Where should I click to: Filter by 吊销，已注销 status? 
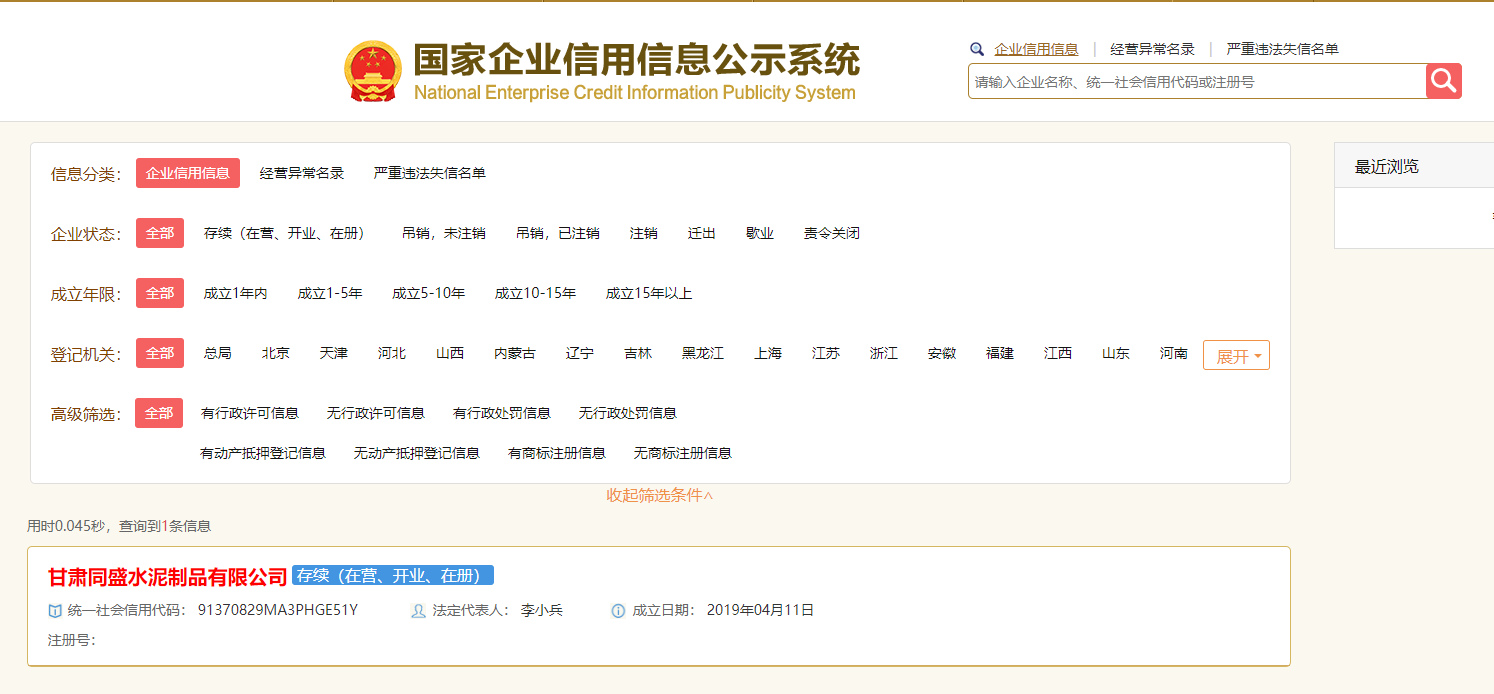pos(558,233)
